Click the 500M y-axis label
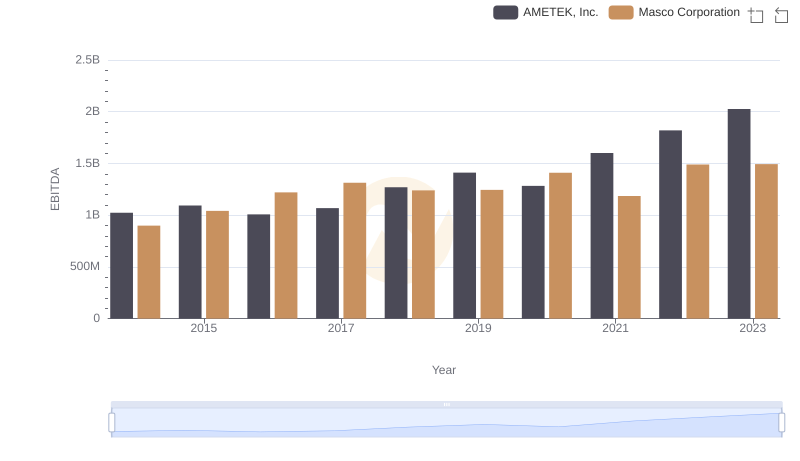Image resolution: width=800 pixels, height=461 pixels. pyautogui.click(x=85, y=266)
